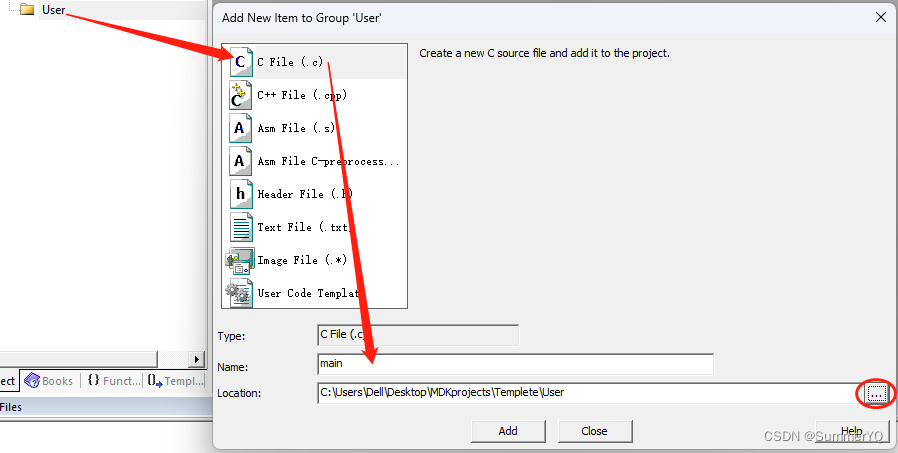
Task: Switch to the Books tab
Action: pyautogui.click(x=49, y=381)
